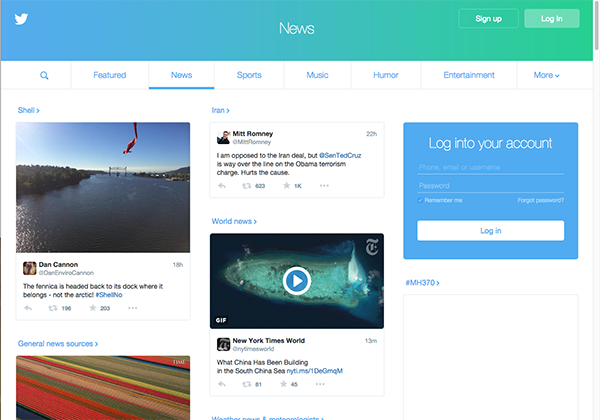Switch to the Music tab
Viewport: 600px width, 420px height.
[x=317, y=75]
